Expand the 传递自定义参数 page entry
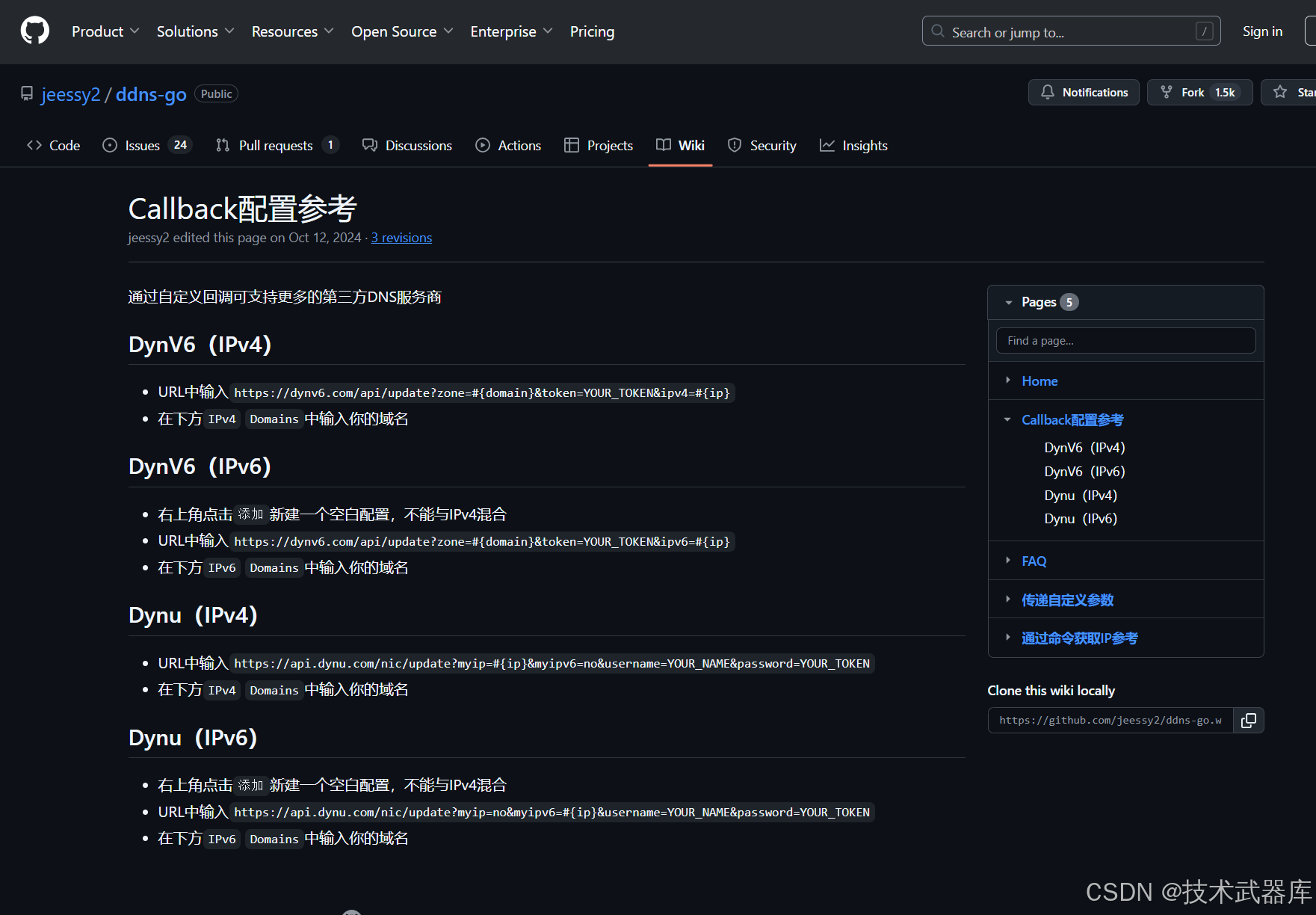 (1007, 600)
